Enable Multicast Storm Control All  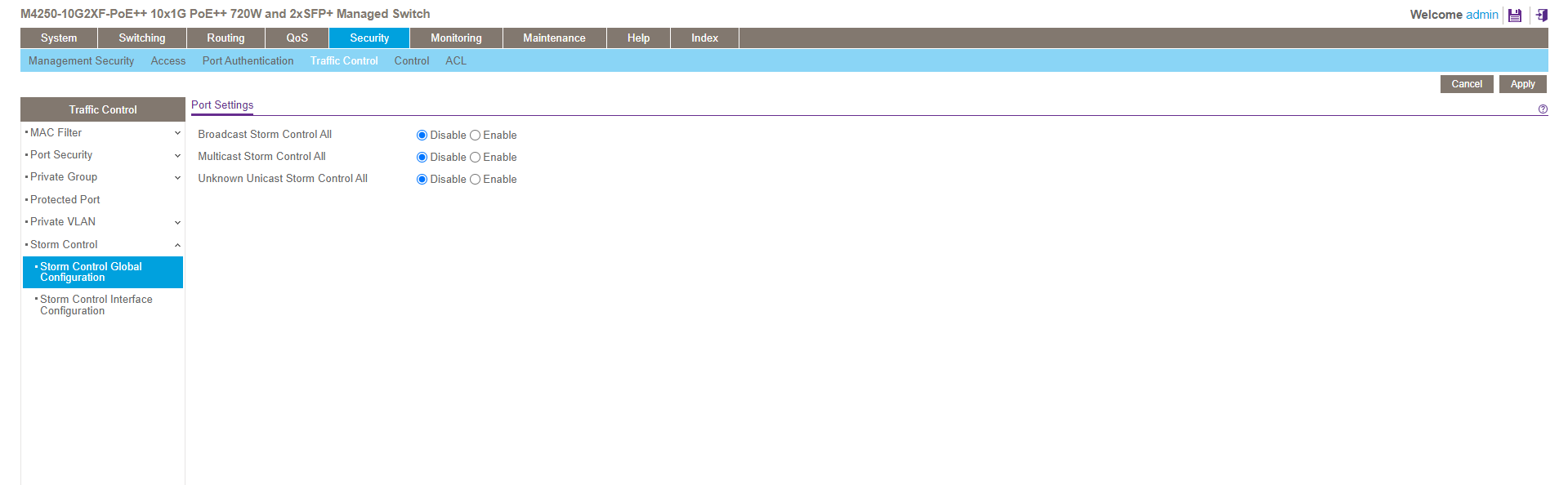475,158
